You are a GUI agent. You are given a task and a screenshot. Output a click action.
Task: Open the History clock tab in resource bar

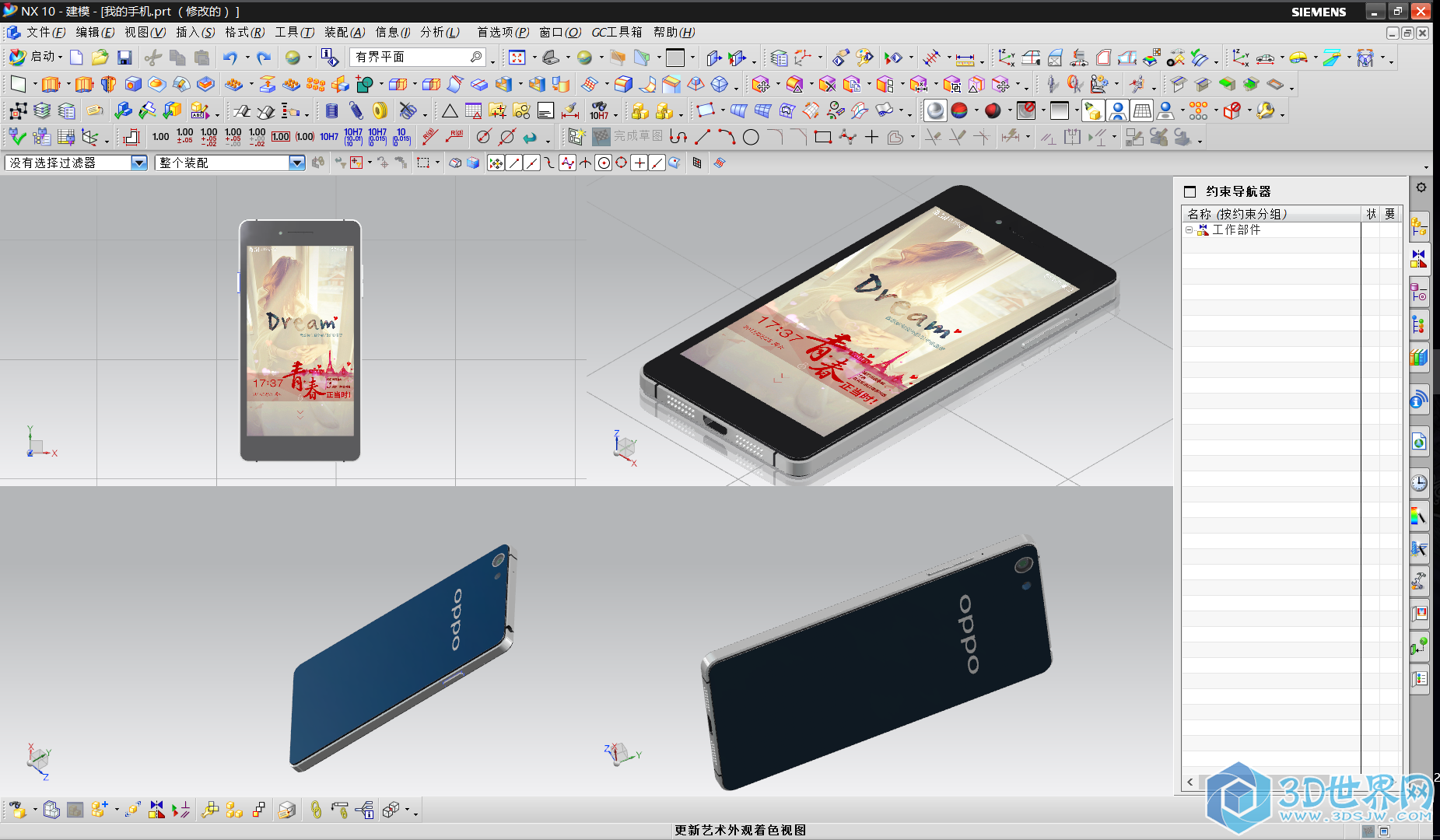[1419, 483]
